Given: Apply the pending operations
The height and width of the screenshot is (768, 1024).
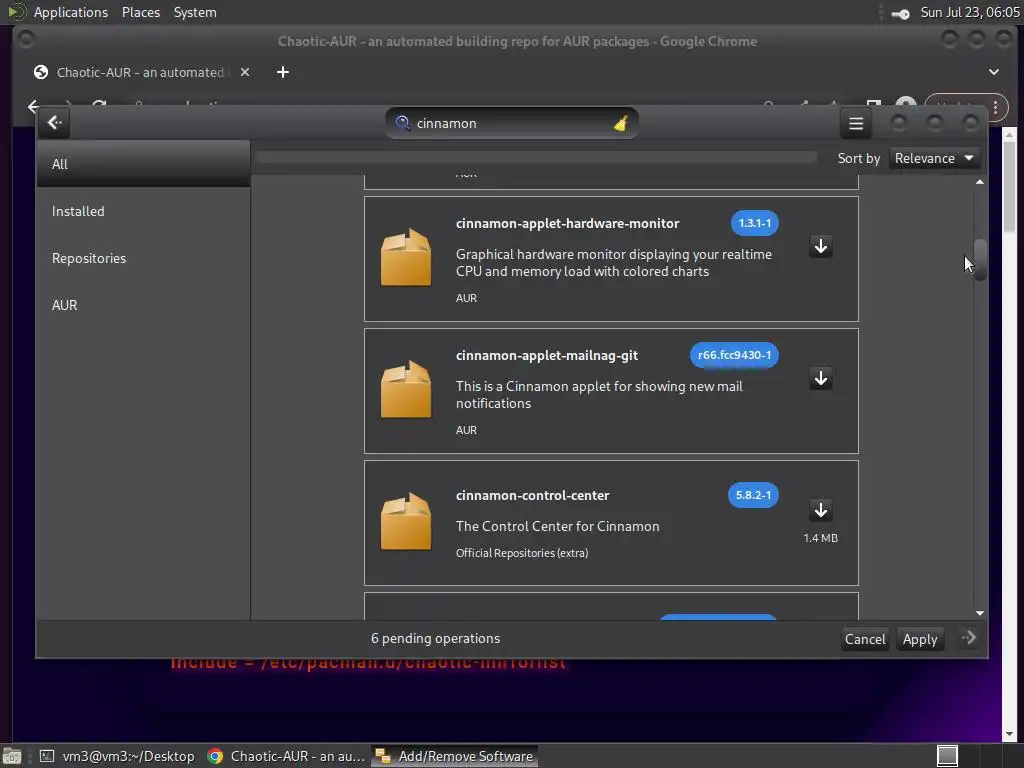Looking at the screenshot, I should tap(920, 639).
